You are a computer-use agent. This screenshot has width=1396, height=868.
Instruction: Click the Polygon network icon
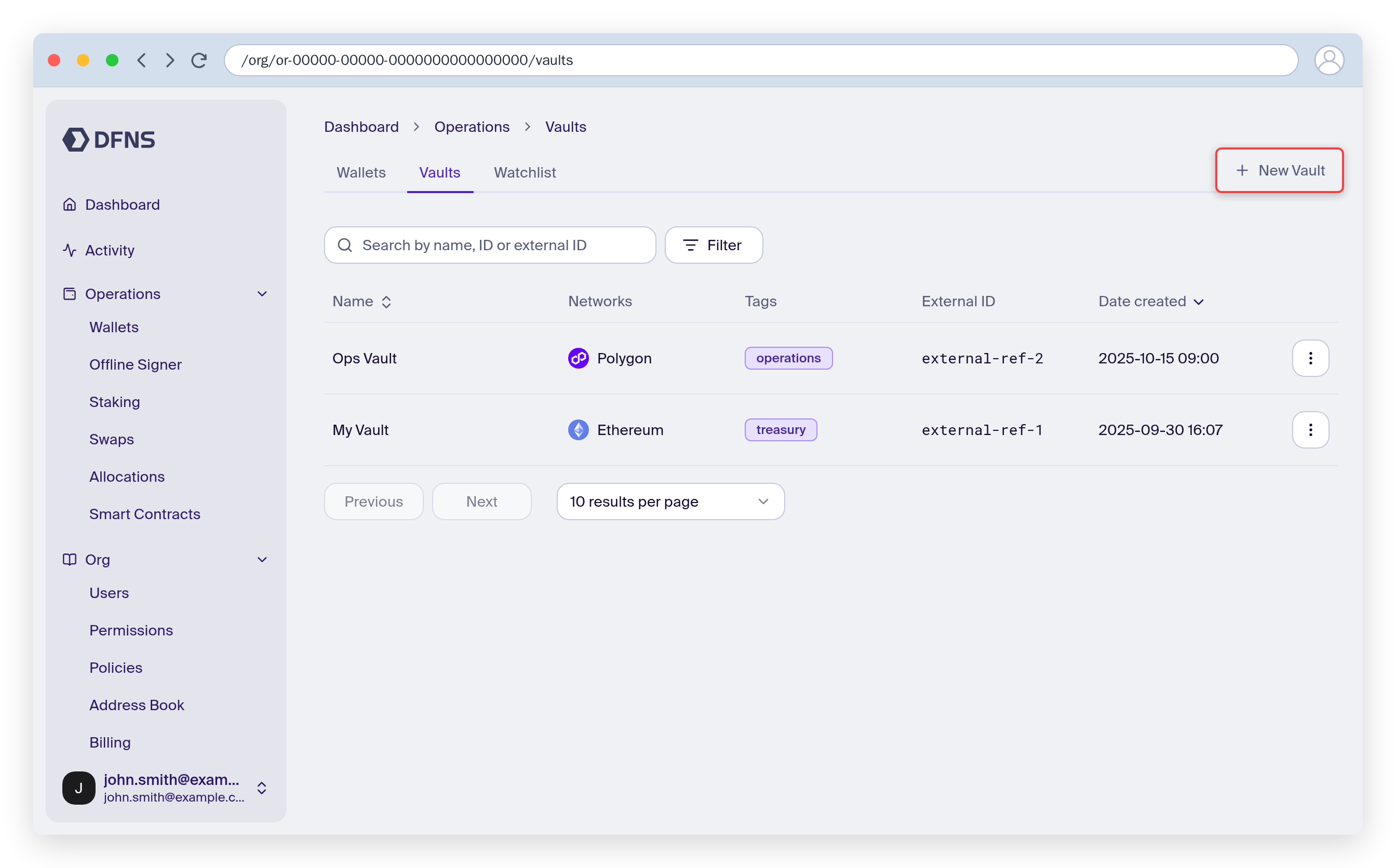click(x=578, y=358)
